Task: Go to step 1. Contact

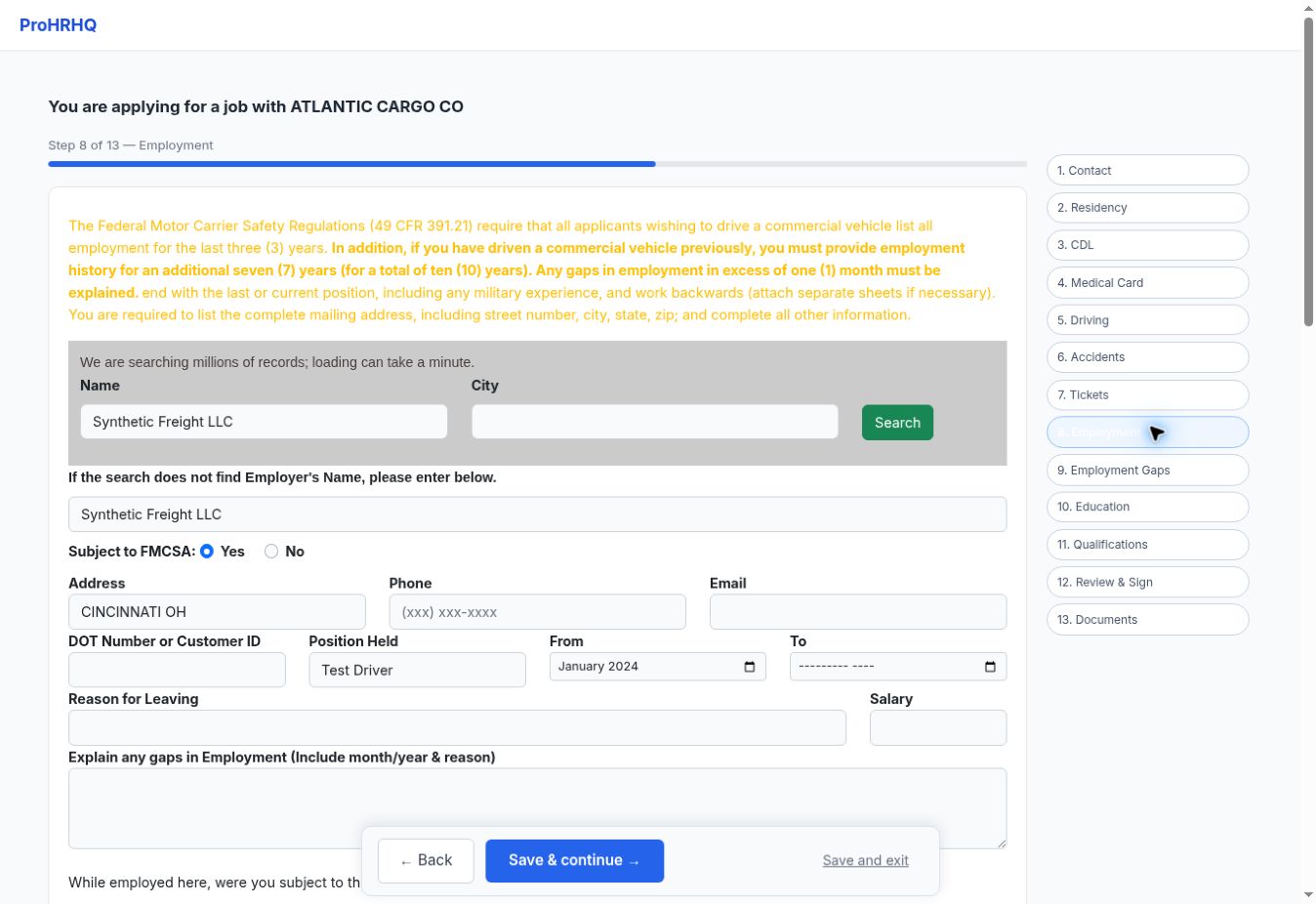Action: (1148, 170)
